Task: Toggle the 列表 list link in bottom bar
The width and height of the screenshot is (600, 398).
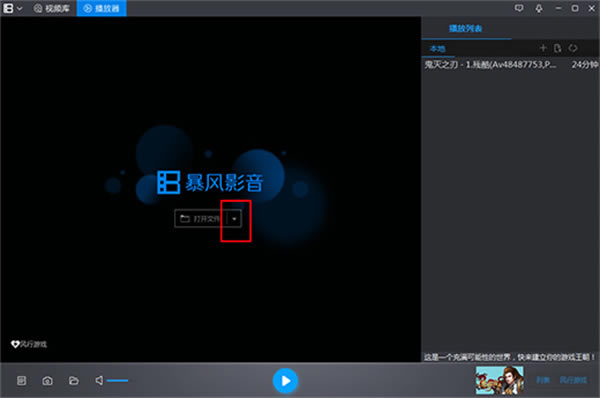Action: pyautogui.click(x=543, y=380)
